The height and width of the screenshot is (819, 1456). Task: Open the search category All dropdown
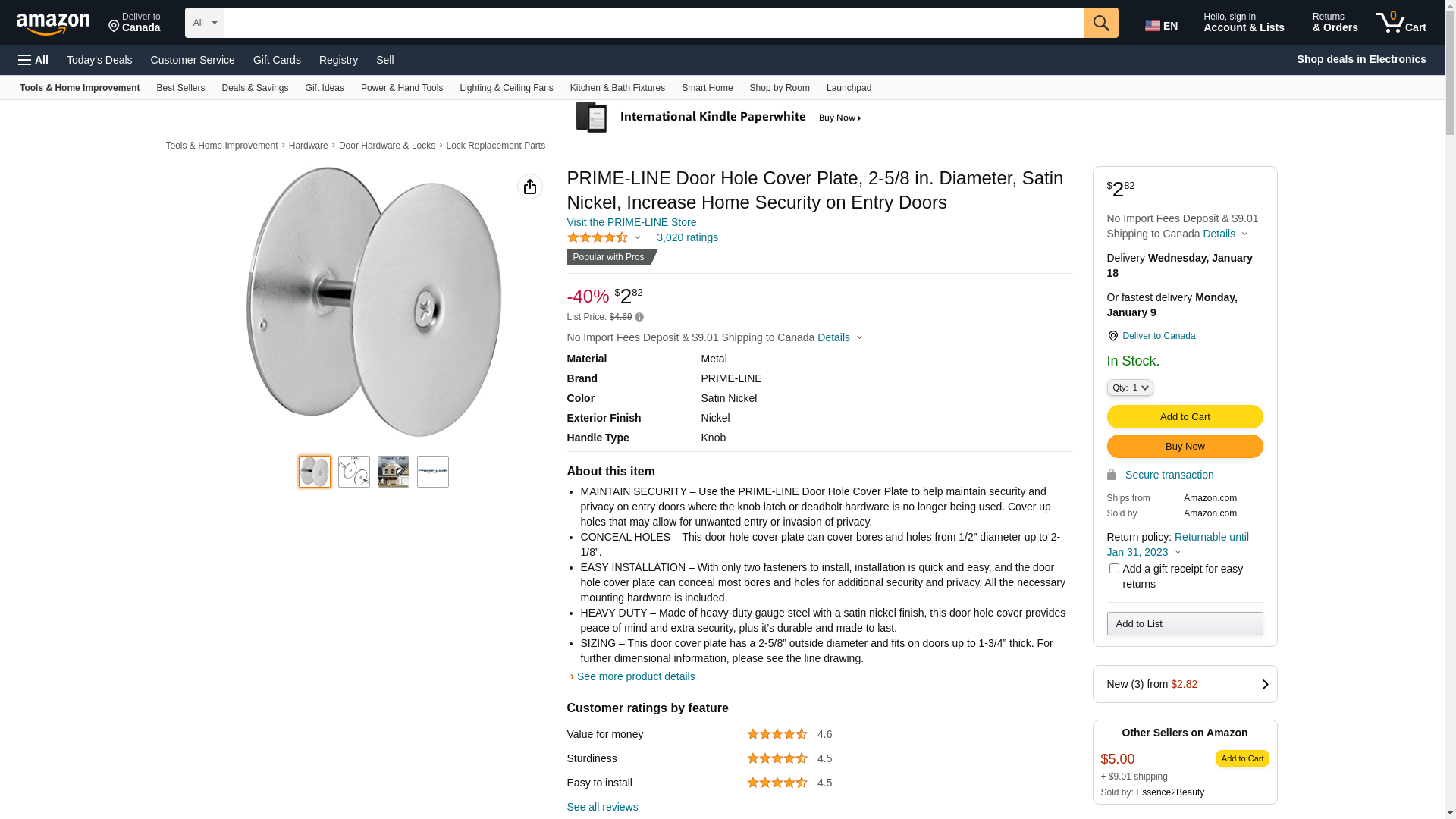click(205, 23)
